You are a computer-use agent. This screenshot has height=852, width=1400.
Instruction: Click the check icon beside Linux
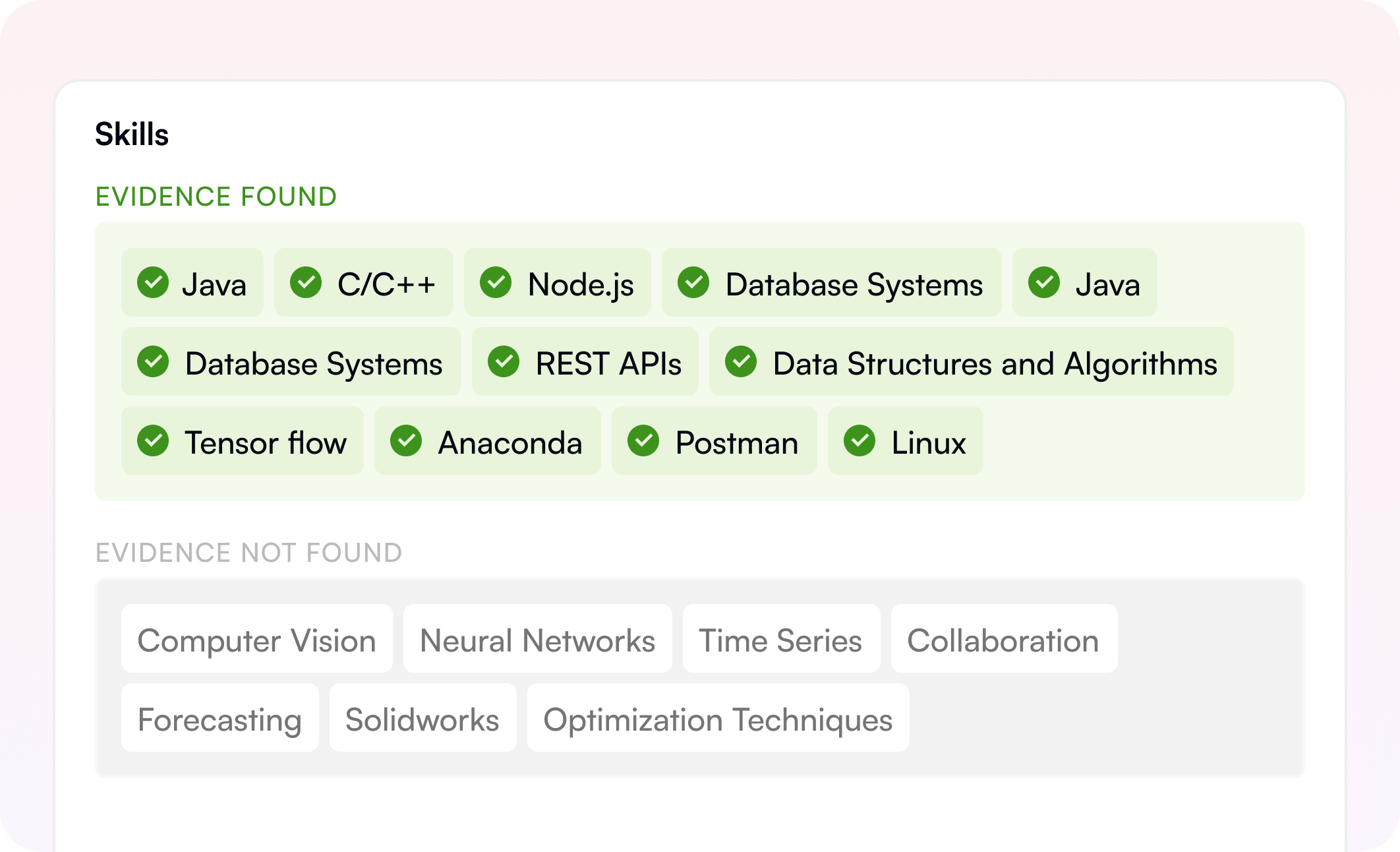[860, 441]
